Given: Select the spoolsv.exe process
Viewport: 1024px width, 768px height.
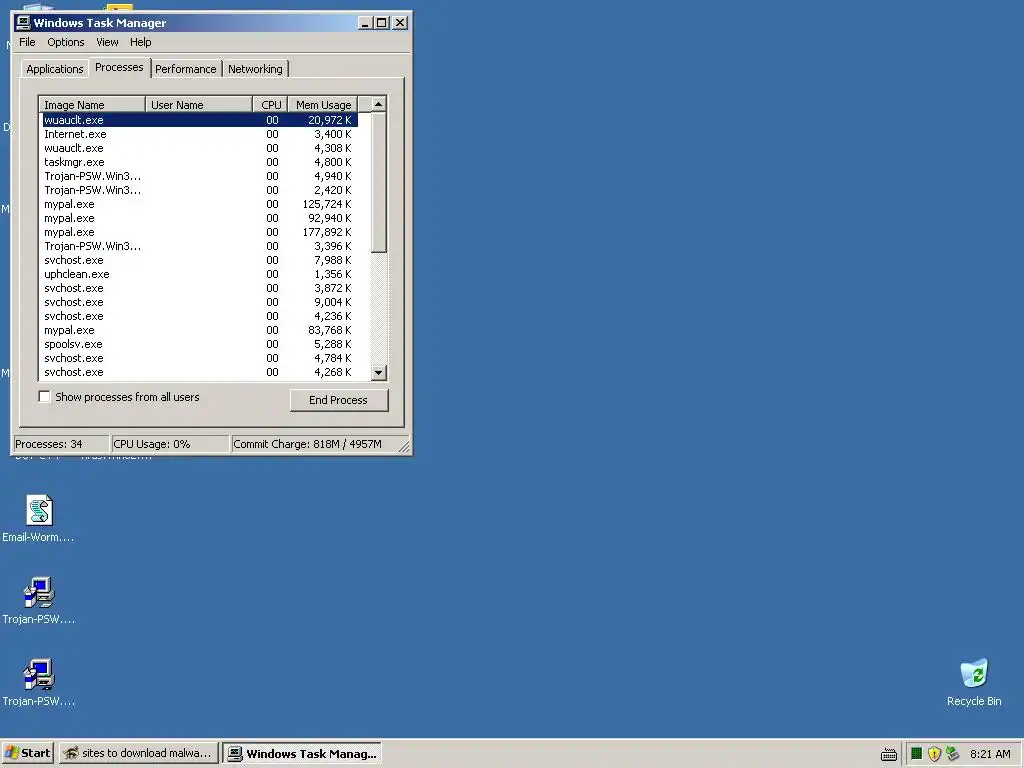Looking at the screenshot, I should (x=199, y=344).
